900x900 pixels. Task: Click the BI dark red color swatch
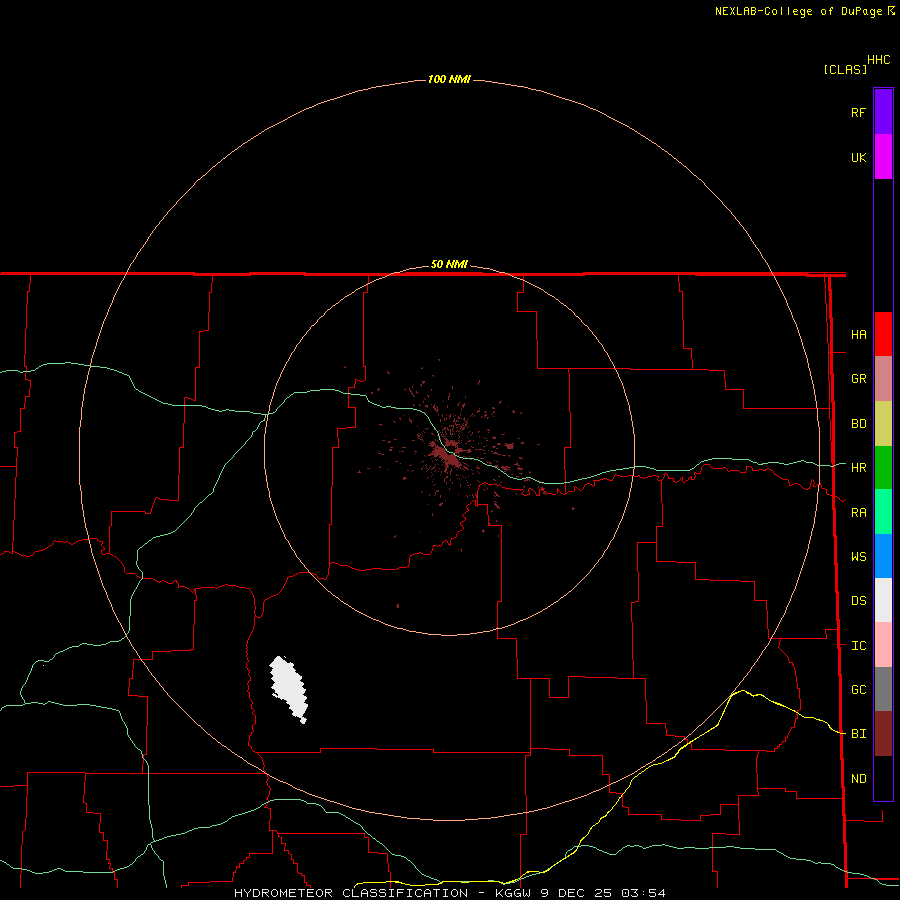(883, 734)
